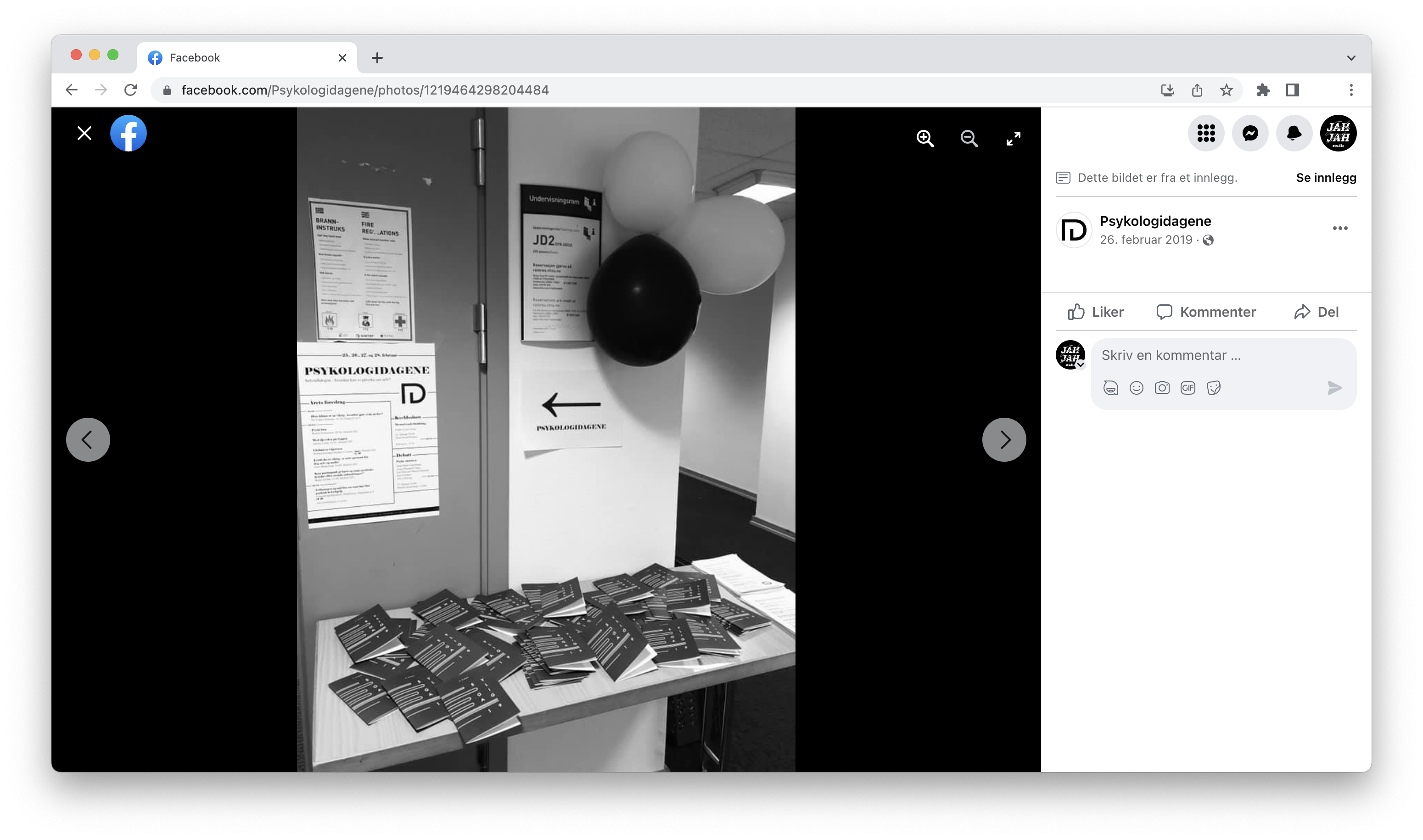Expand the tab search chevron
The image size is (1423, 840).
[x=1351, y=58]
